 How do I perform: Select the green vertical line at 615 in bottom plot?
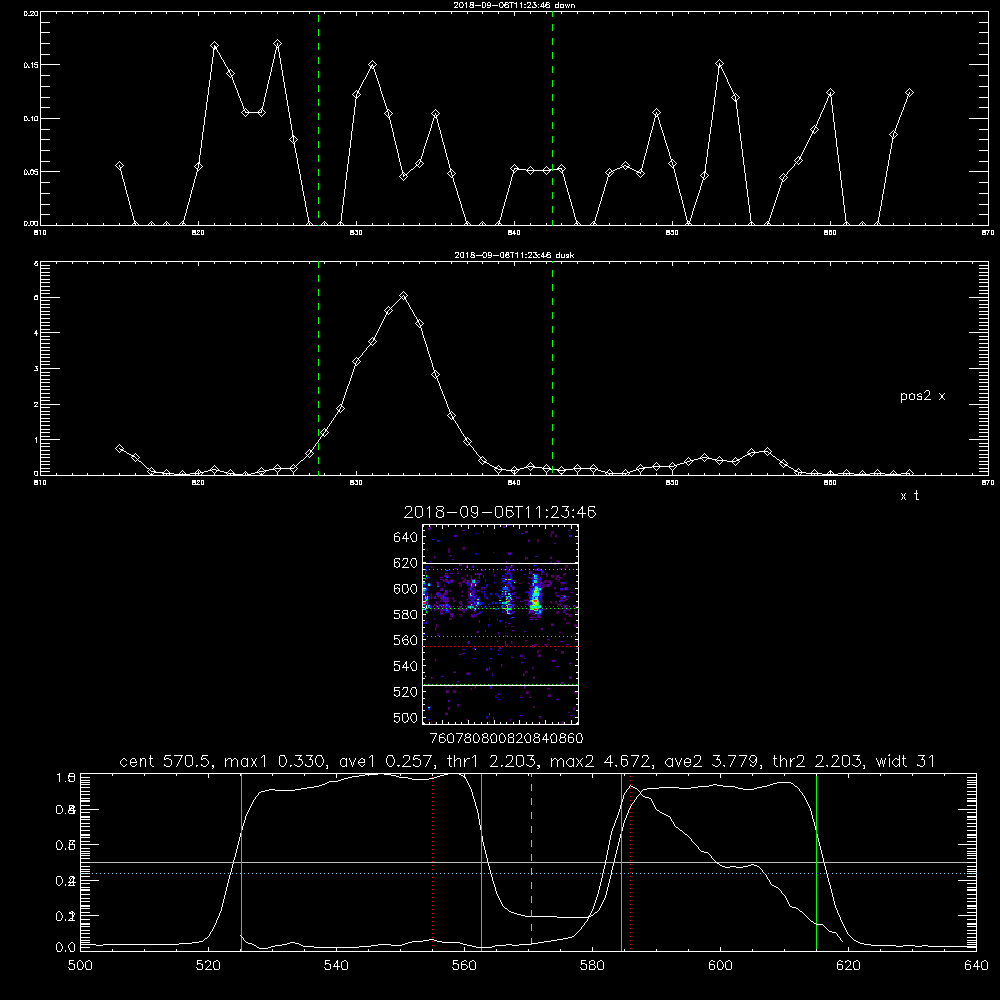(x=816, y=861)
